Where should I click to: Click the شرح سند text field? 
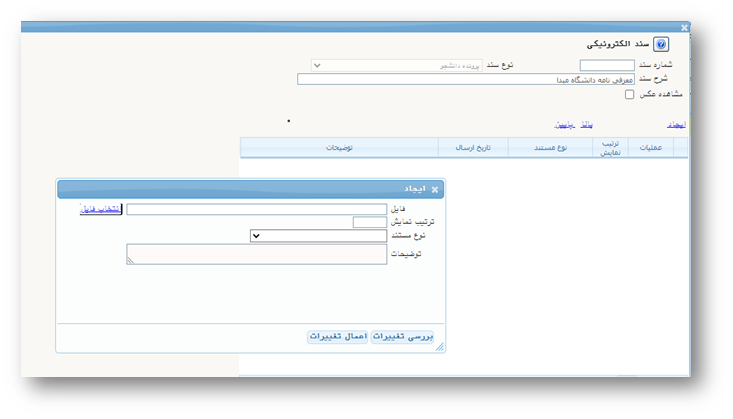tap(466, 80)
